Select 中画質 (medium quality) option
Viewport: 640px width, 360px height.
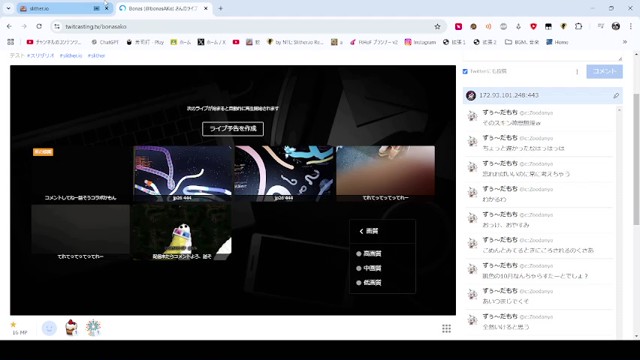369,268
